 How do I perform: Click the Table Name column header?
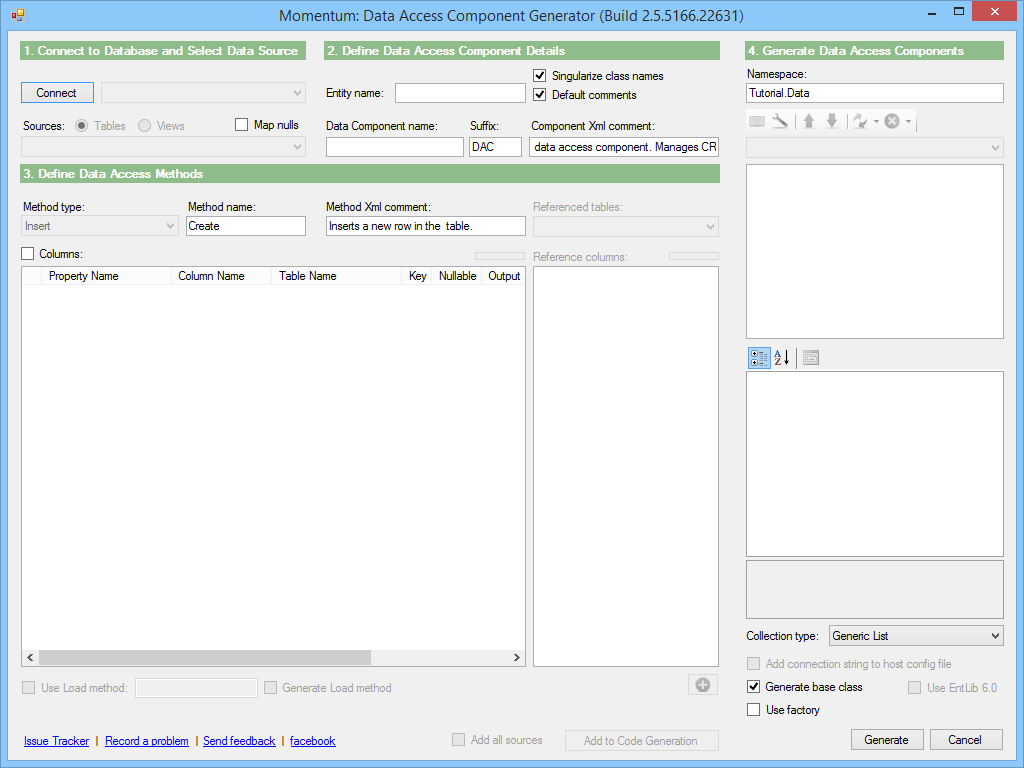(336, 276)
